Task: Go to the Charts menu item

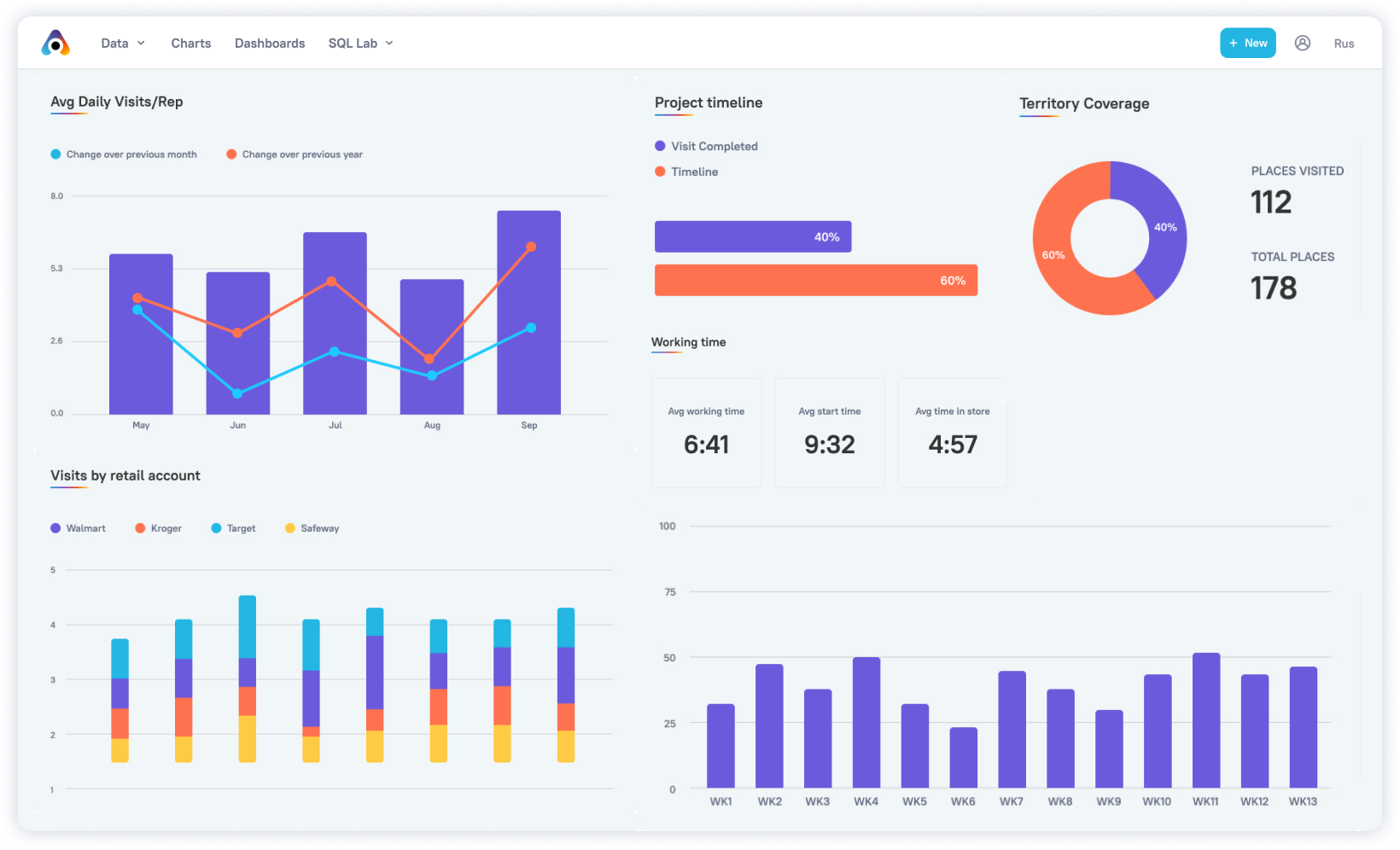Action: coord(190,43)
